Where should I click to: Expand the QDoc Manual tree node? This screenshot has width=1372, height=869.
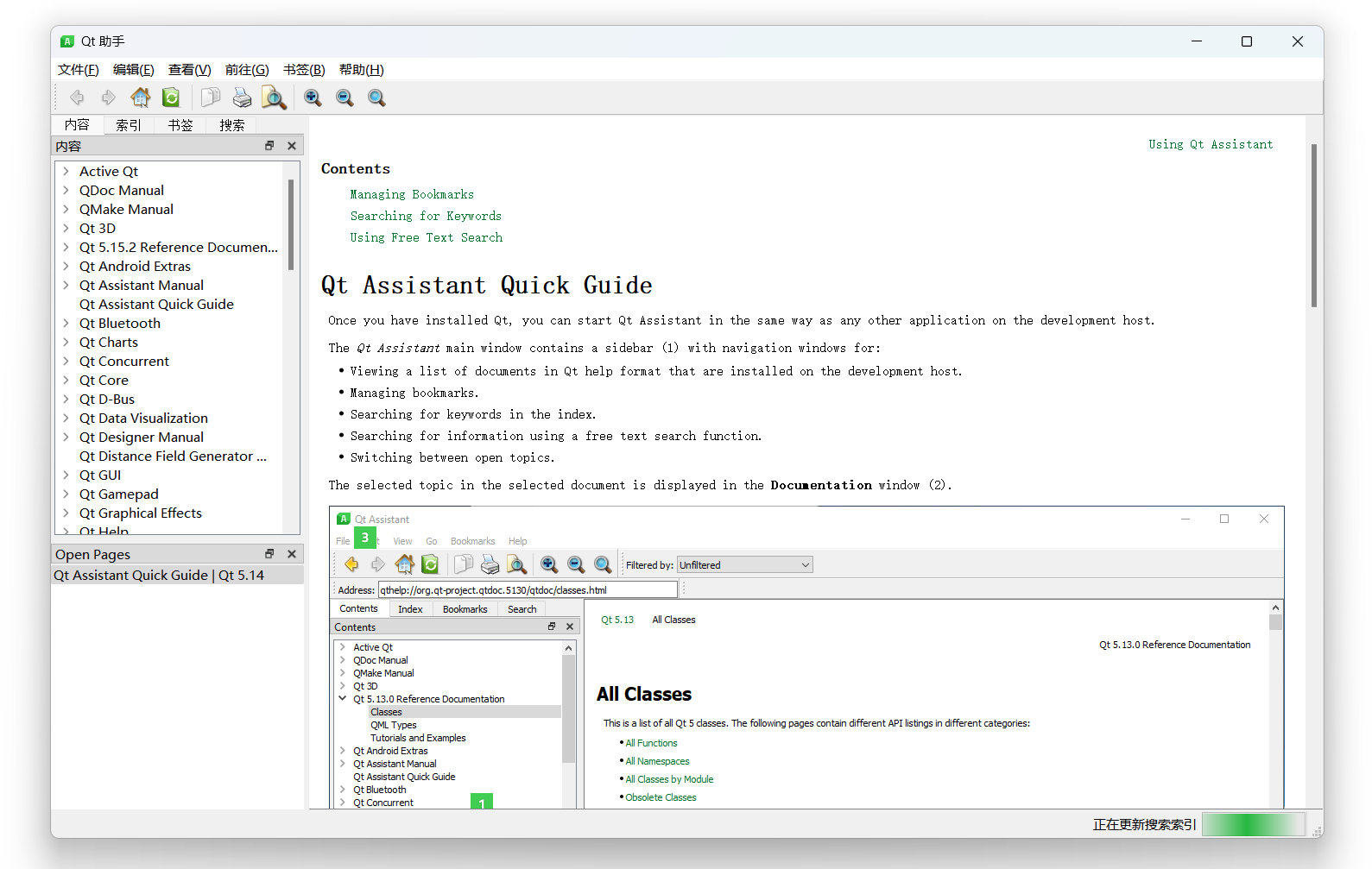(66, 190)
